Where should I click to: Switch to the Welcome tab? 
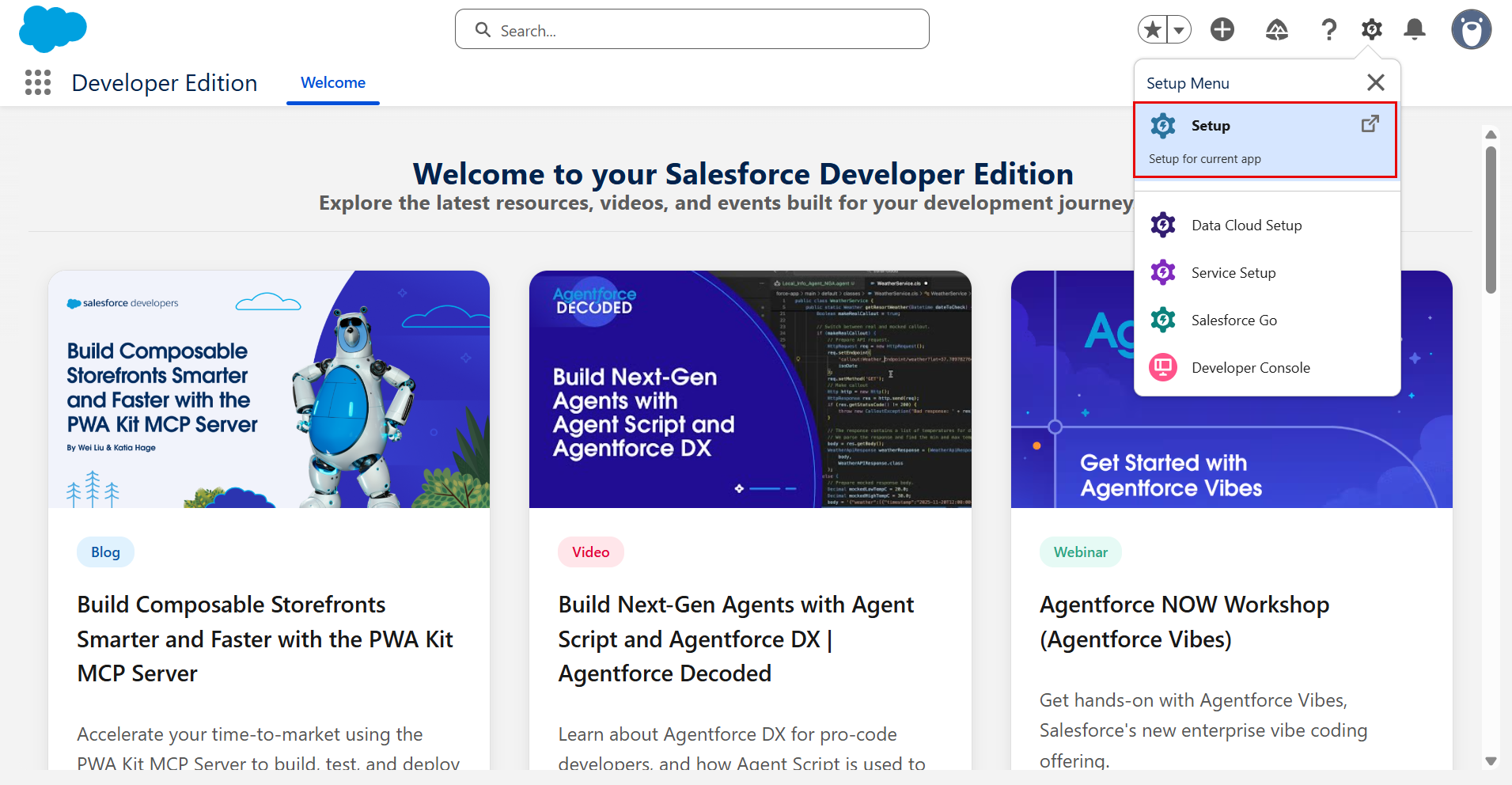point(333,83)
